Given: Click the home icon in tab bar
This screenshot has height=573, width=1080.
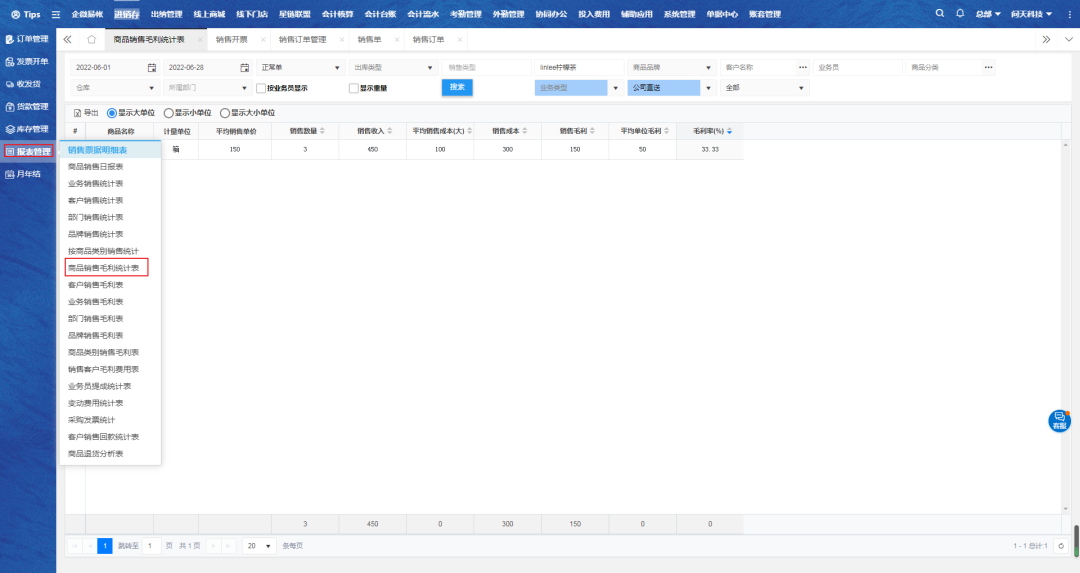Looking at the screenshot, I should click(92, 39).
